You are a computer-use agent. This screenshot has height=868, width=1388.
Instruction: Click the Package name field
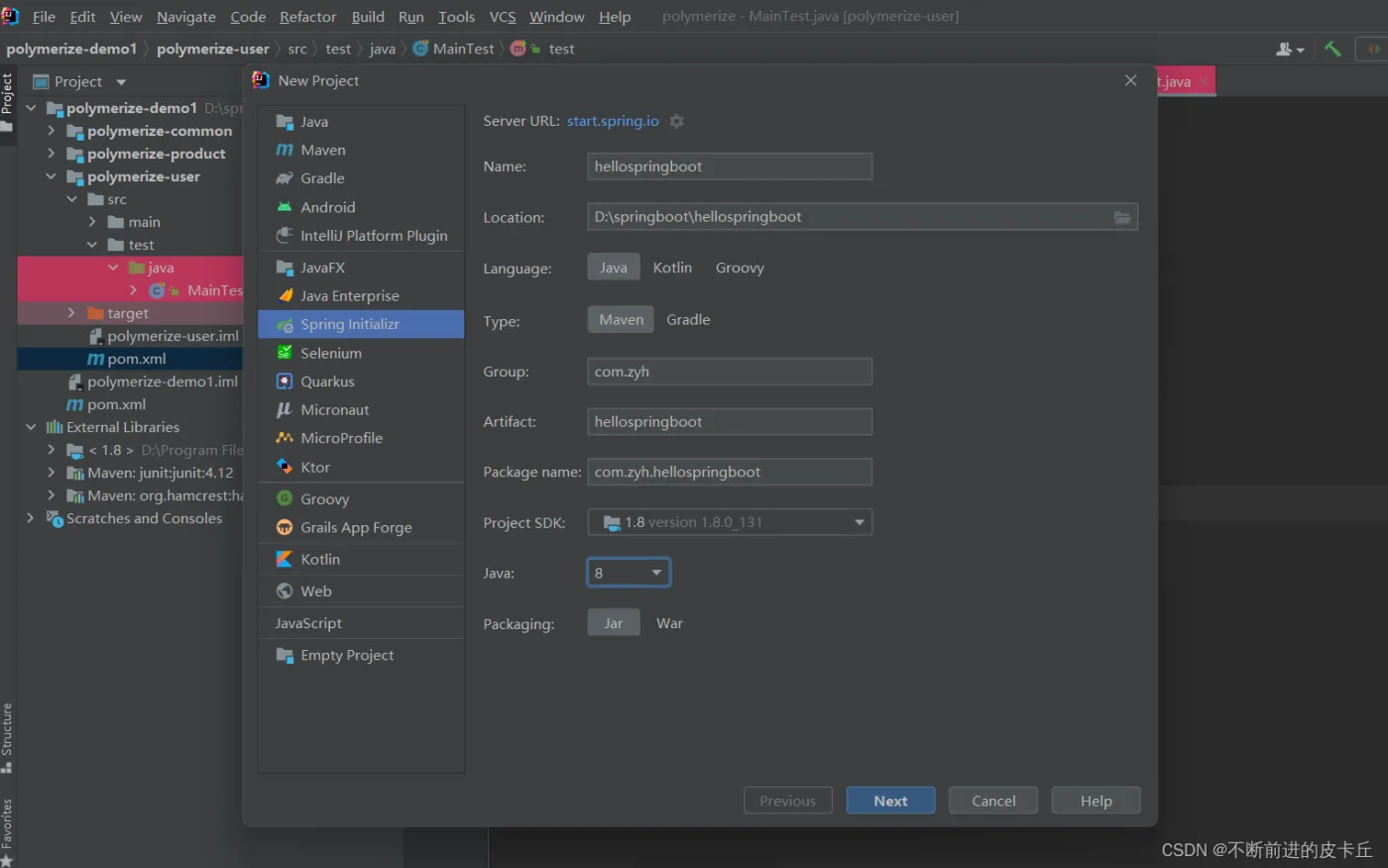pos(730,472)
